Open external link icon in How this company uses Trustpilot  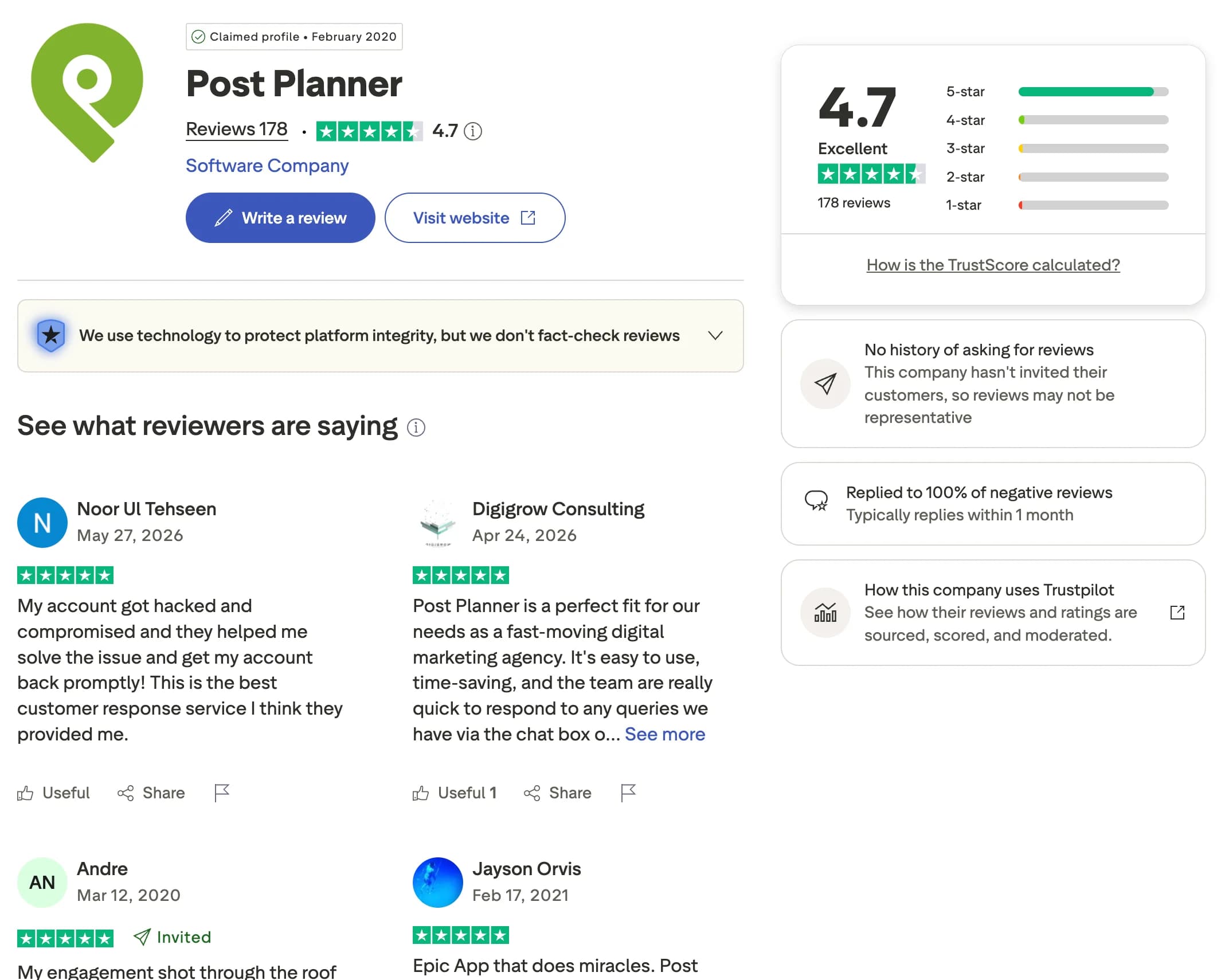click(x=1177, y=613)
